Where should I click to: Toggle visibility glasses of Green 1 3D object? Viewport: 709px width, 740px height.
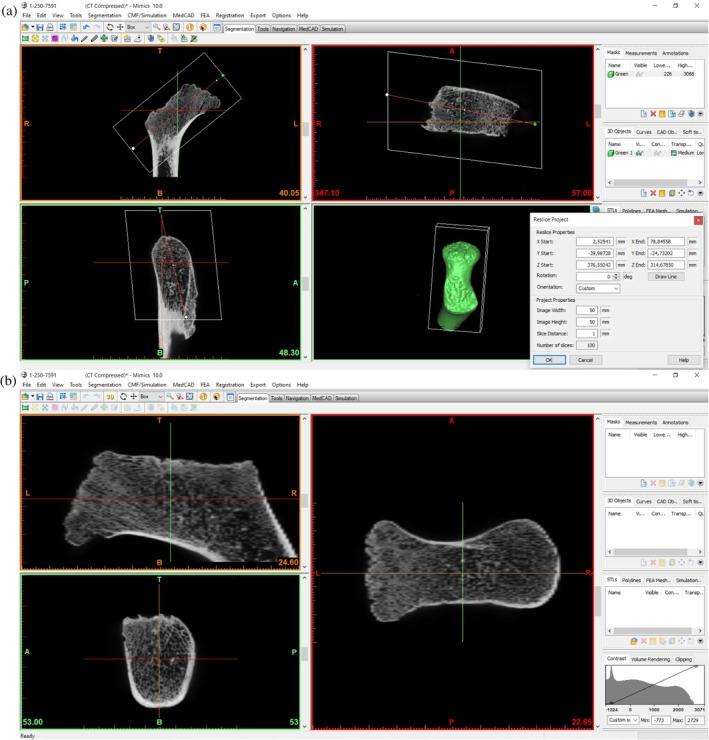pyautogui.click(x=637, y=152)
